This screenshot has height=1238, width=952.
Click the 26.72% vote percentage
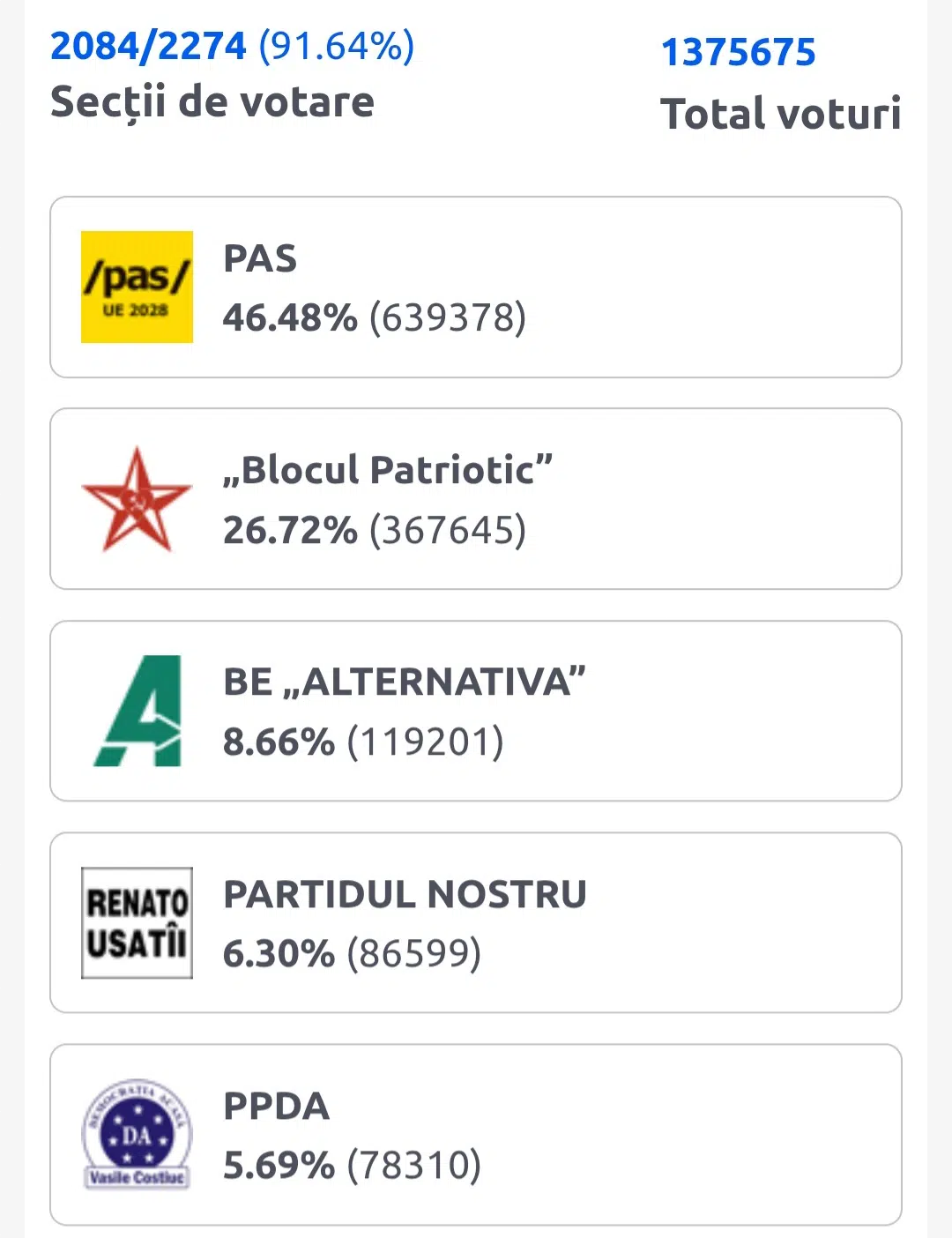click(x=289, y=530)
